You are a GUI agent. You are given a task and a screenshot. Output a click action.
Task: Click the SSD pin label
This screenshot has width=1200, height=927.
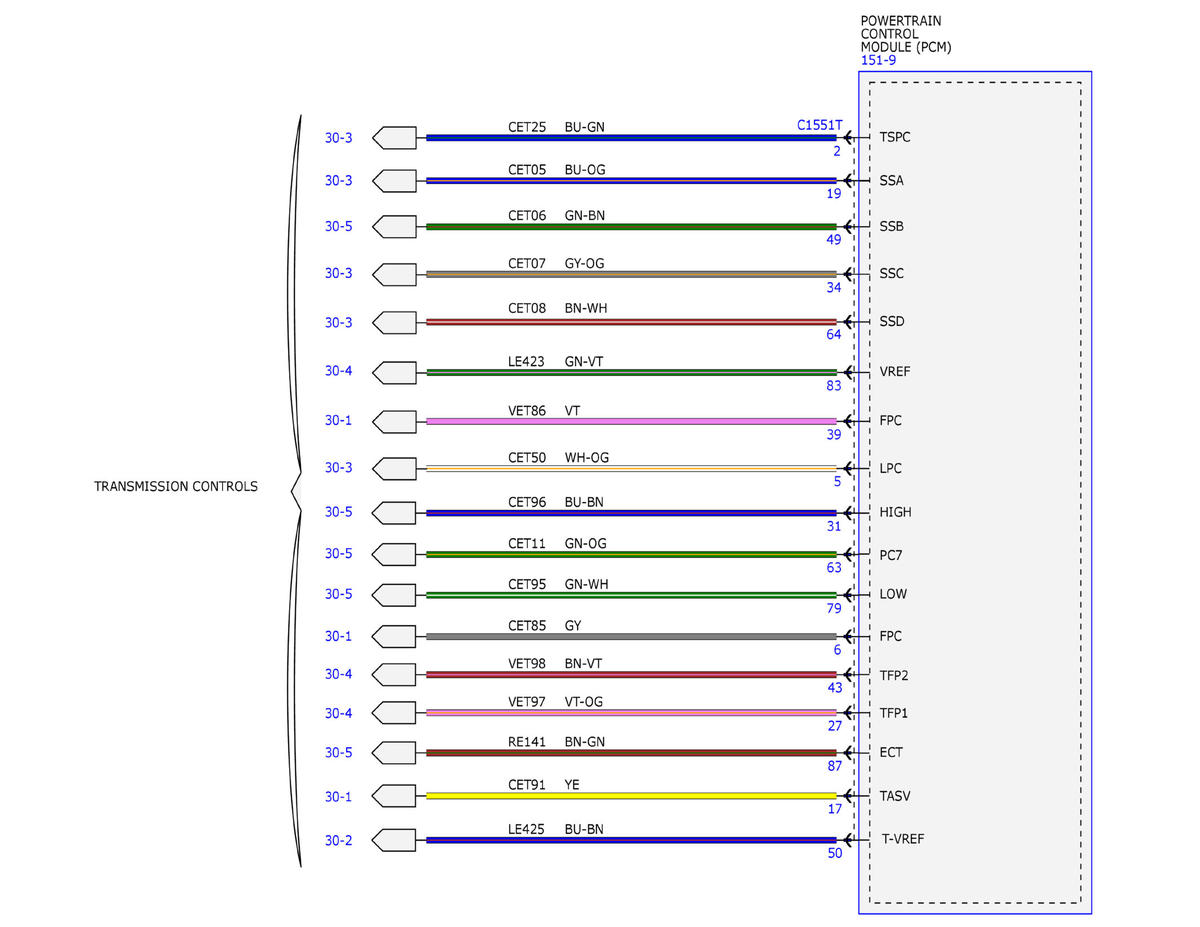coord(892,322)
